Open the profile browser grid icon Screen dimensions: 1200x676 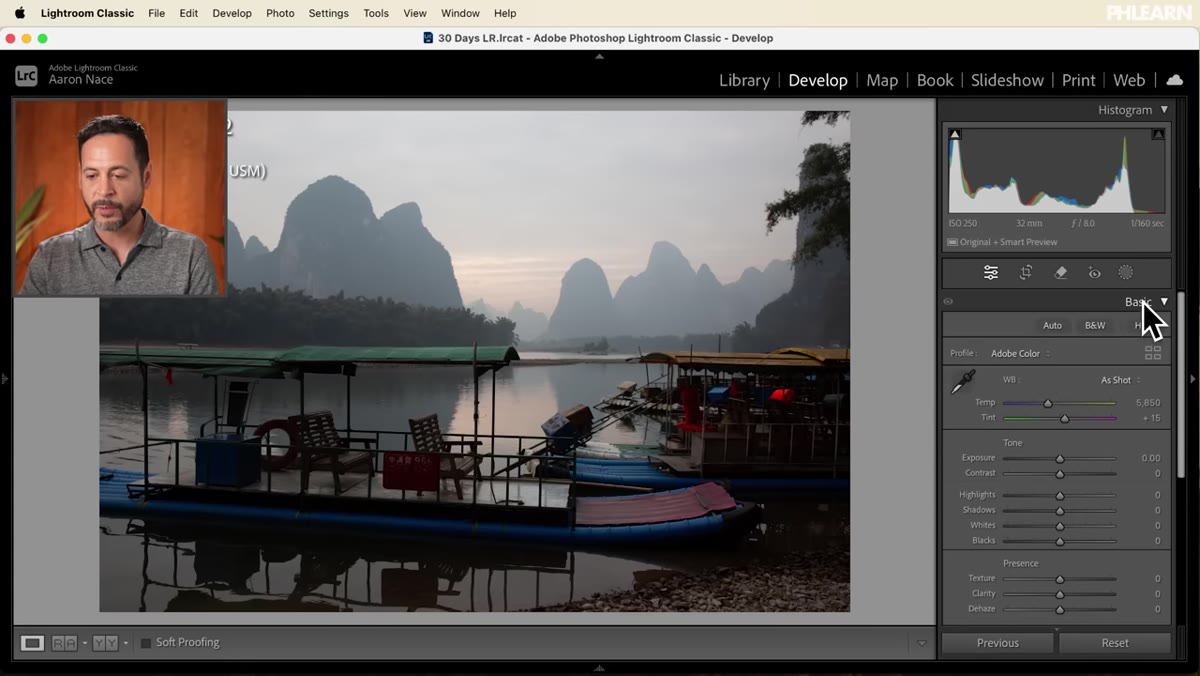tap(1153, 353)
